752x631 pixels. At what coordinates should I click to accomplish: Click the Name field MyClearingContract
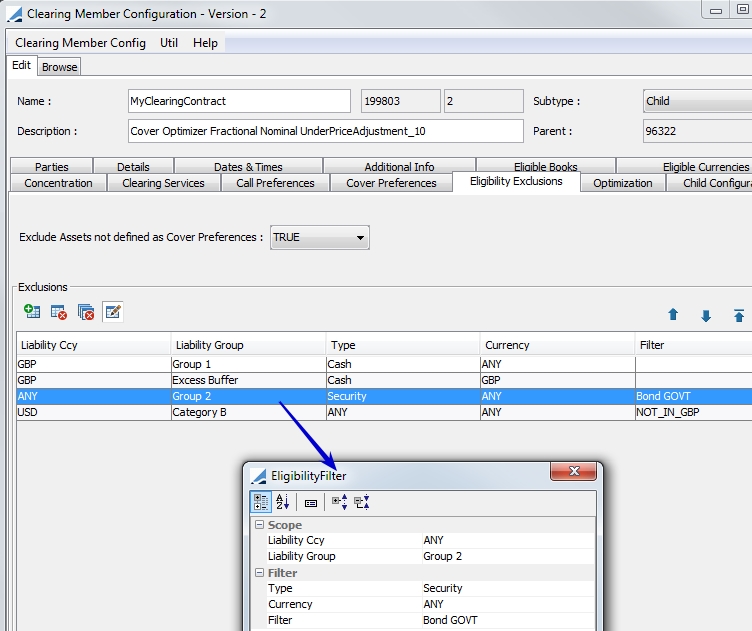[x=239, y=101]
